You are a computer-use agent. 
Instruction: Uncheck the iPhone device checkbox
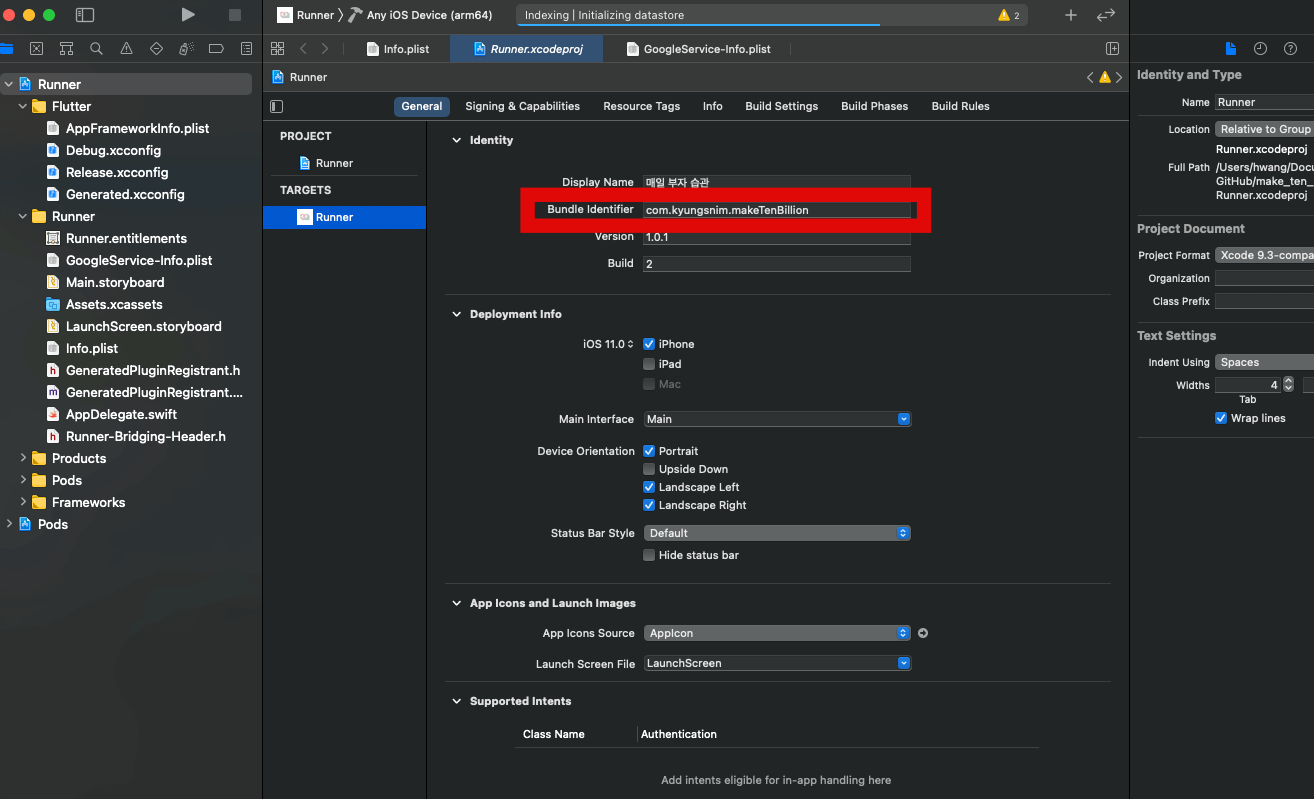click(x=649, y=344)
